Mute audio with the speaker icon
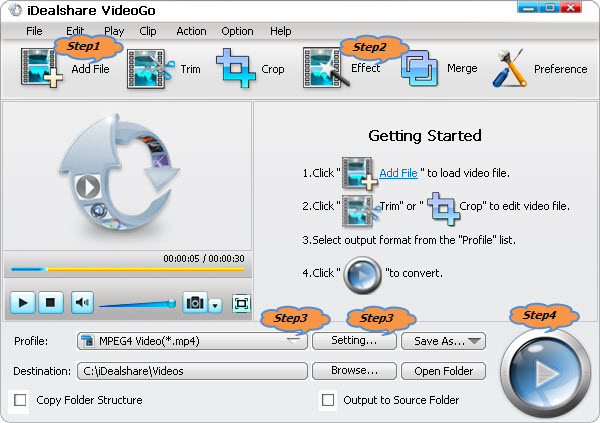The width and height of the screenshot is (600, 423). (82, 303)
